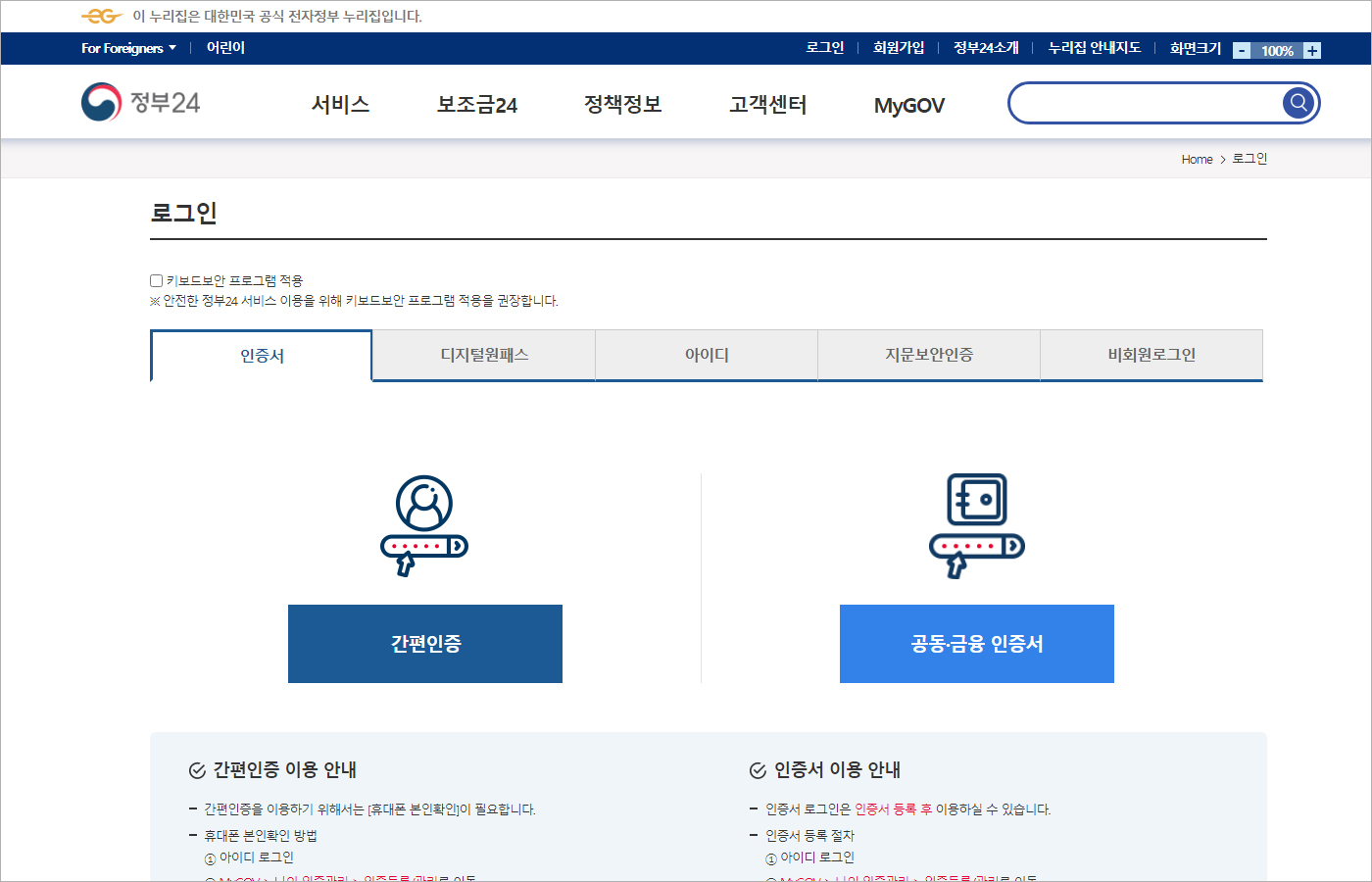Click the 로그인 link in the top bar
This screenshot has width=1372, height=882.
point(825,48)
